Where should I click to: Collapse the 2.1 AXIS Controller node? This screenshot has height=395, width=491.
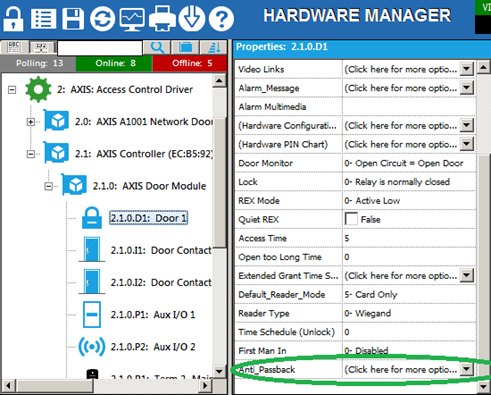click(x=31, y=154)
